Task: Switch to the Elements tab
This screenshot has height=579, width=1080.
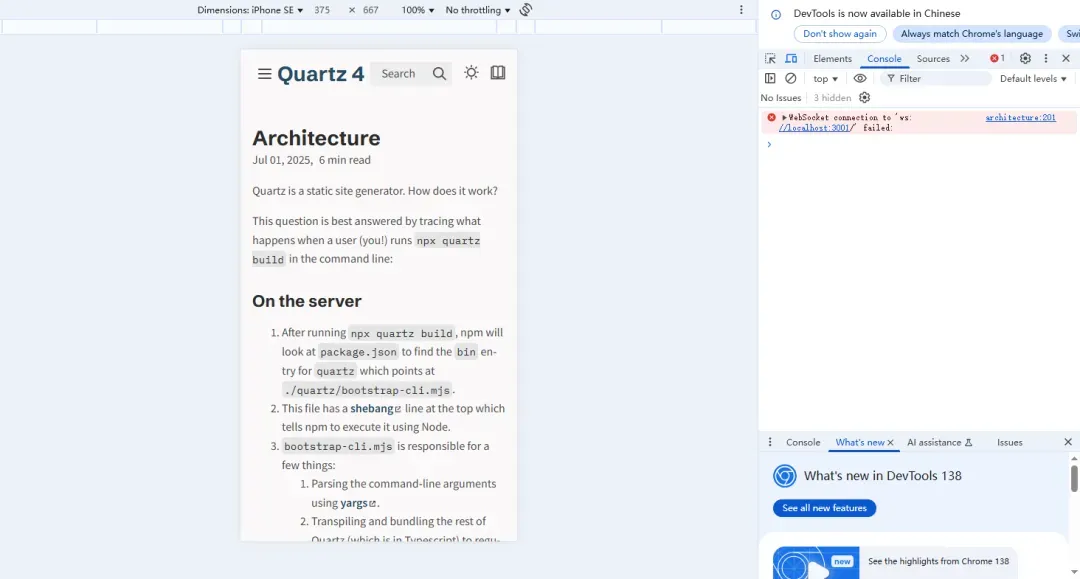Action: (832, 59)
